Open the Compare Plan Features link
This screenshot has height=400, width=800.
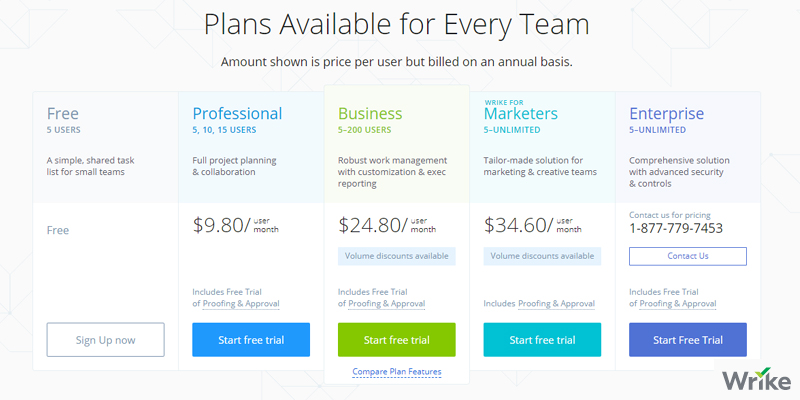pos(397,372)
